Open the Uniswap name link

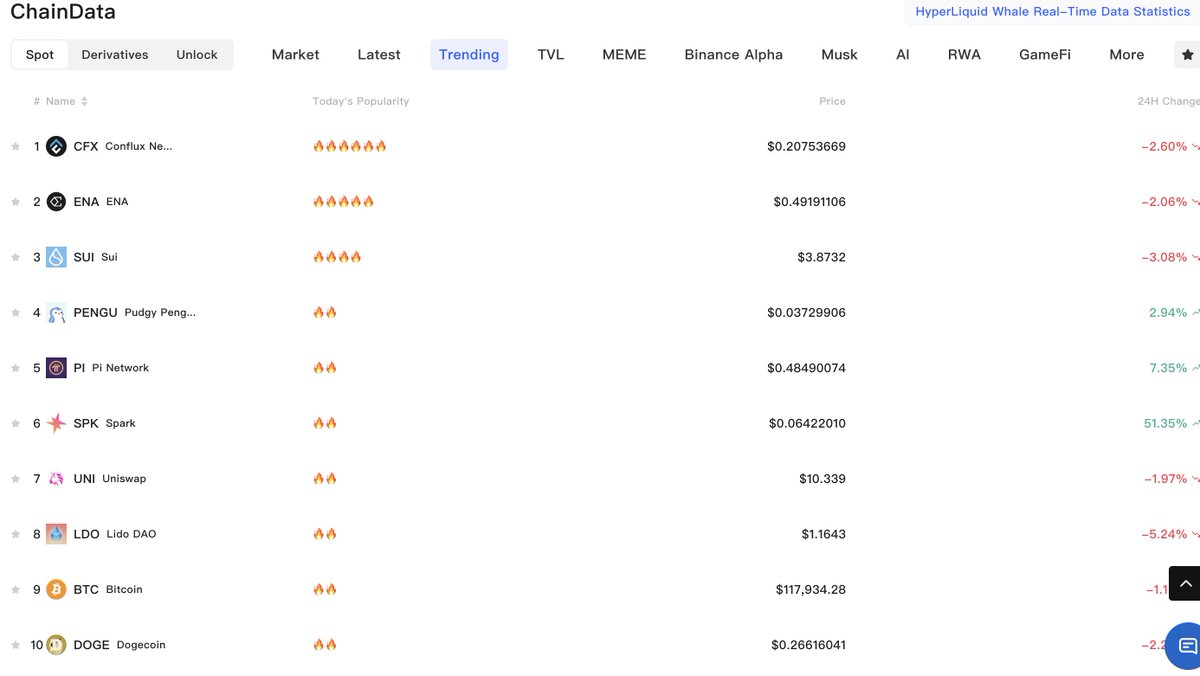pyautogui.click(x=124, y=479)
